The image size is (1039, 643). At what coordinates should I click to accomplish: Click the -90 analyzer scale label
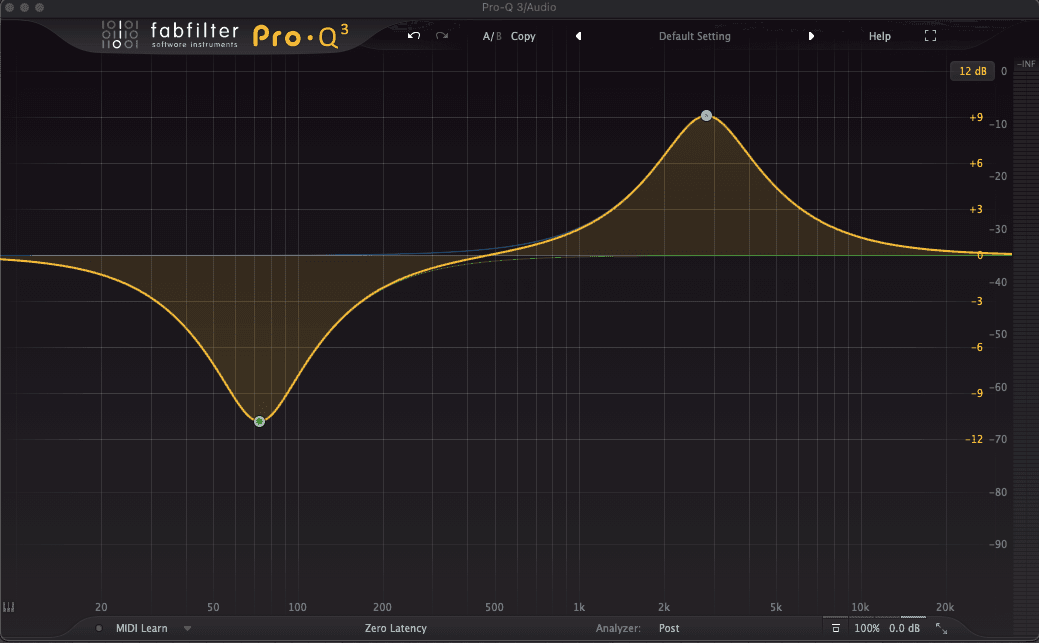click(x=998, y=544)
